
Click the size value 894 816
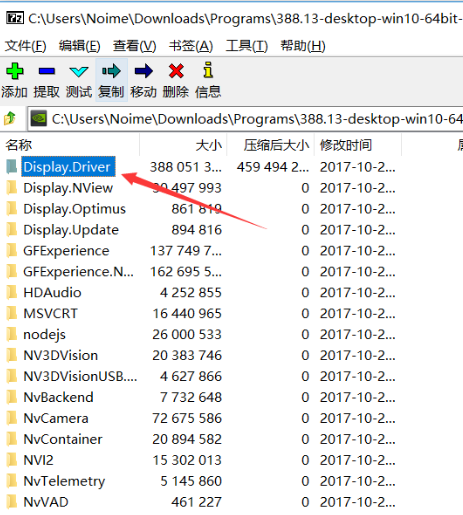click(x=197, y=230)
